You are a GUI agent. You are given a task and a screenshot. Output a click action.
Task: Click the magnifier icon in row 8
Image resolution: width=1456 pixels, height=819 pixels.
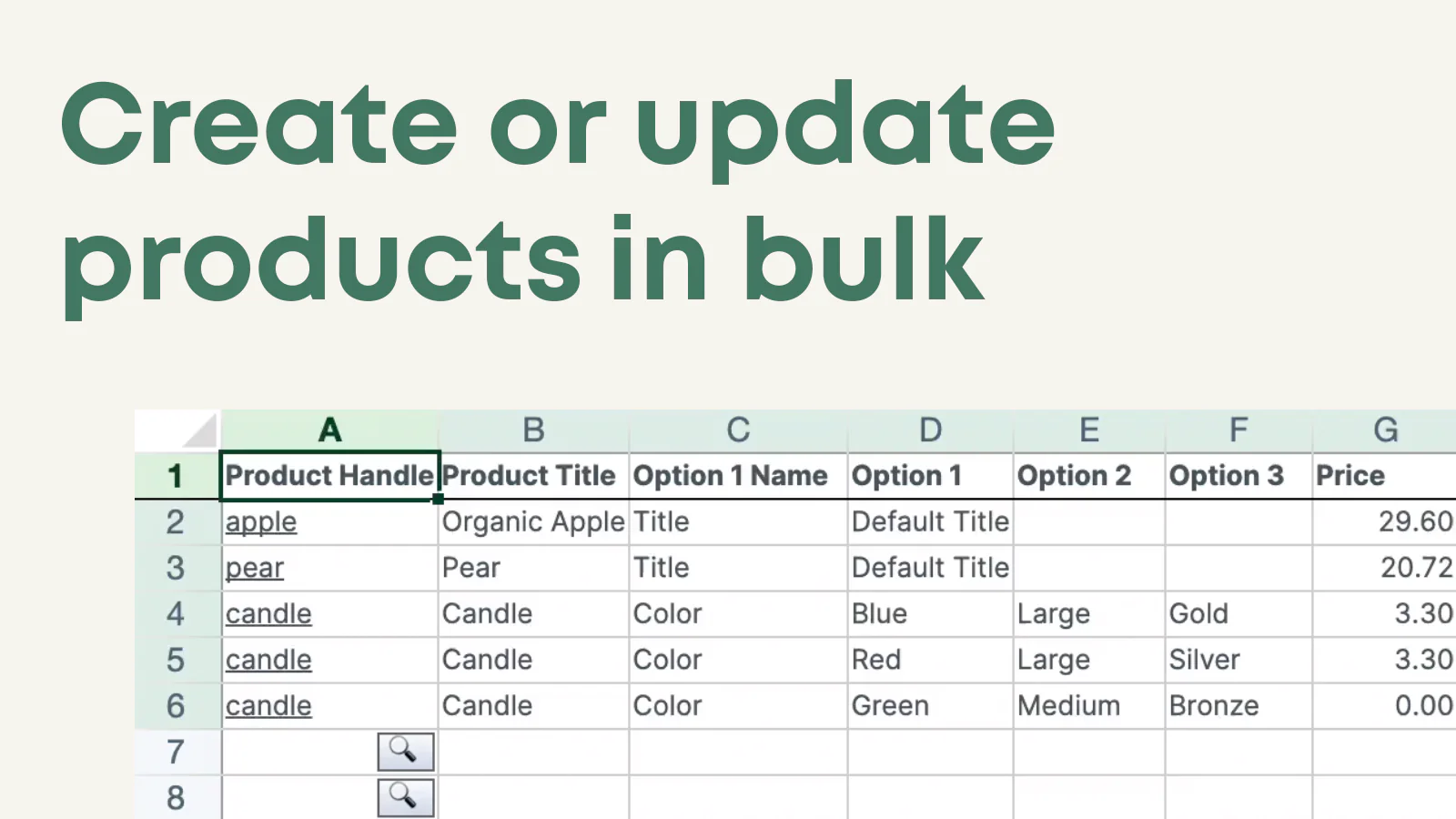[x=406, y=798]
